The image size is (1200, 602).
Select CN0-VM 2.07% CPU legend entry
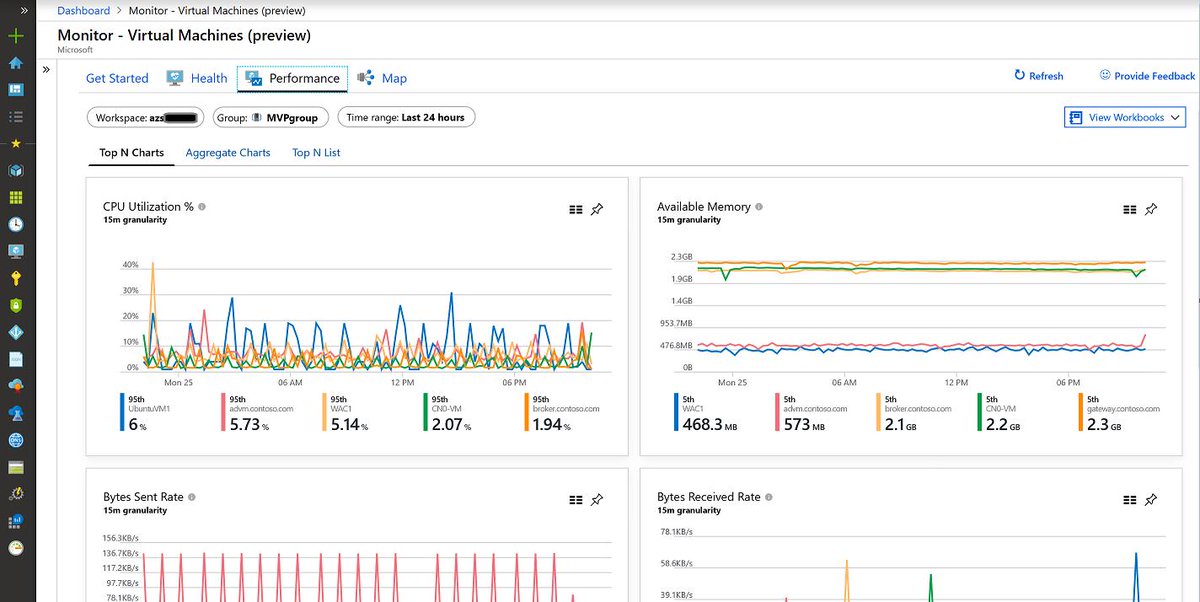pos(450,413)
